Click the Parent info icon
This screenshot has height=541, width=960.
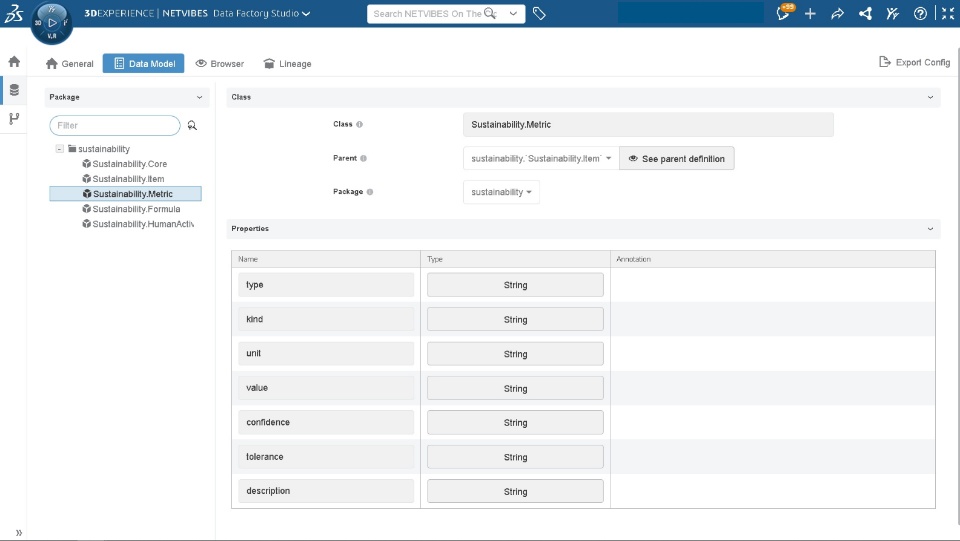(x=363, y=159)
